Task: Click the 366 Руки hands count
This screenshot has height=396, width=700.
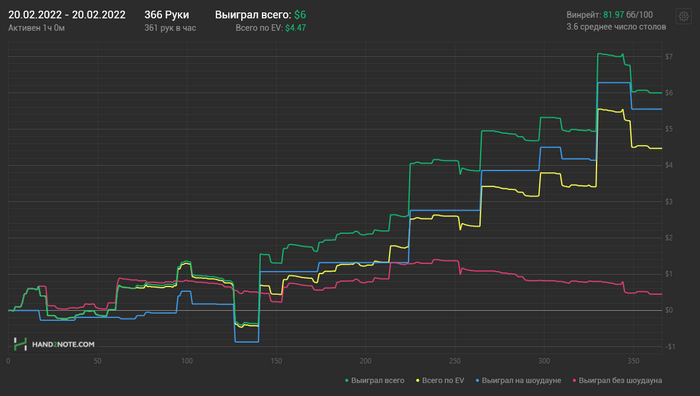Action: point(167,15)
